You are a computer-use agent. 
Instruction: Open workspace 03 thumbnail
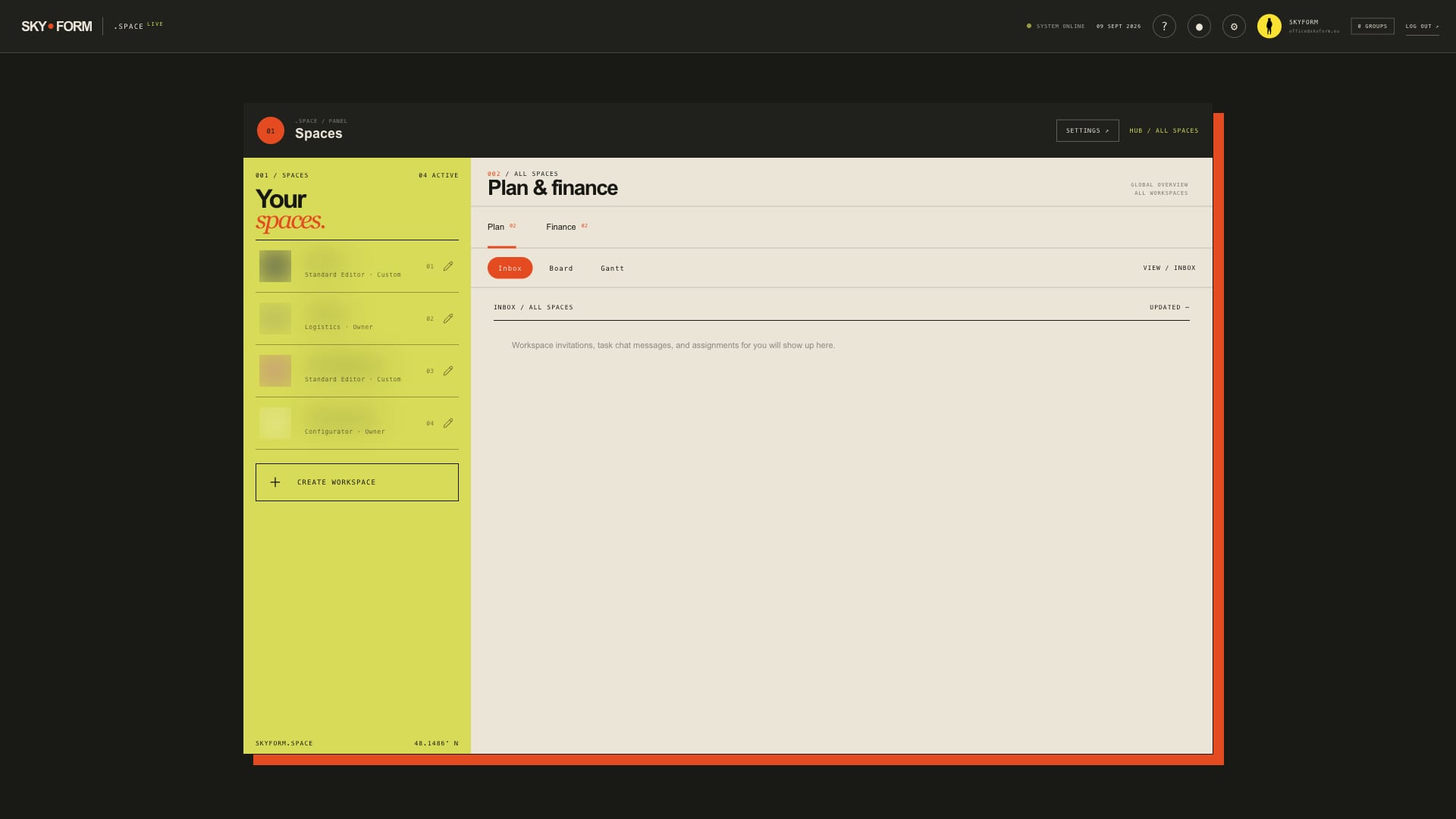(x=275, y=371)
